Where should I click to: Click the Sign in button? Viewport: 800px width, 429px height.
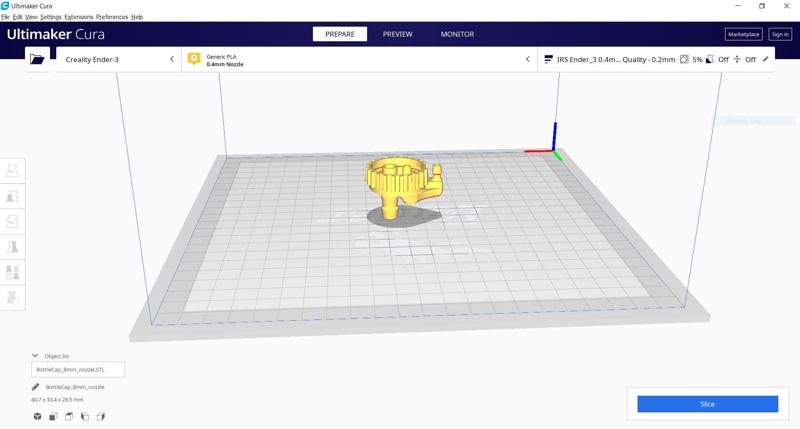780,34
